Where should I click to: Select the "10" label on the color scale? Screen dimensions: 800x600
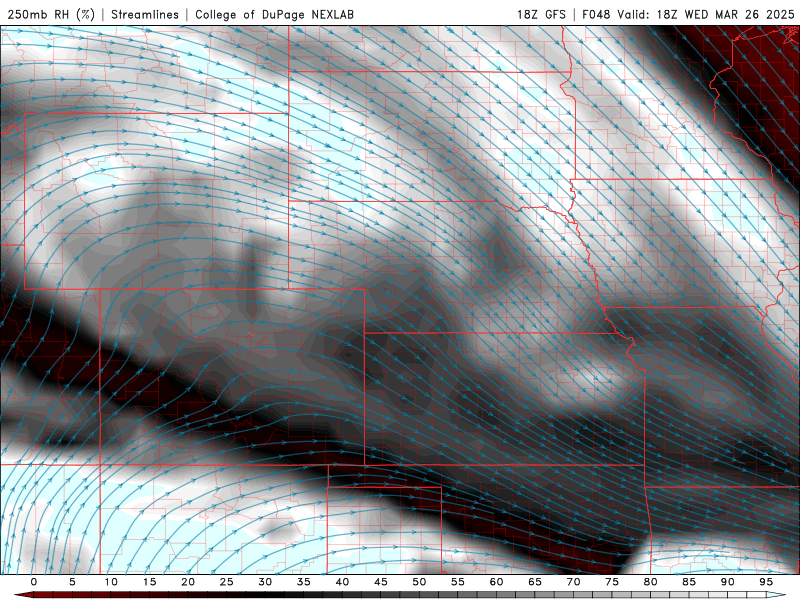coord(111,582)
